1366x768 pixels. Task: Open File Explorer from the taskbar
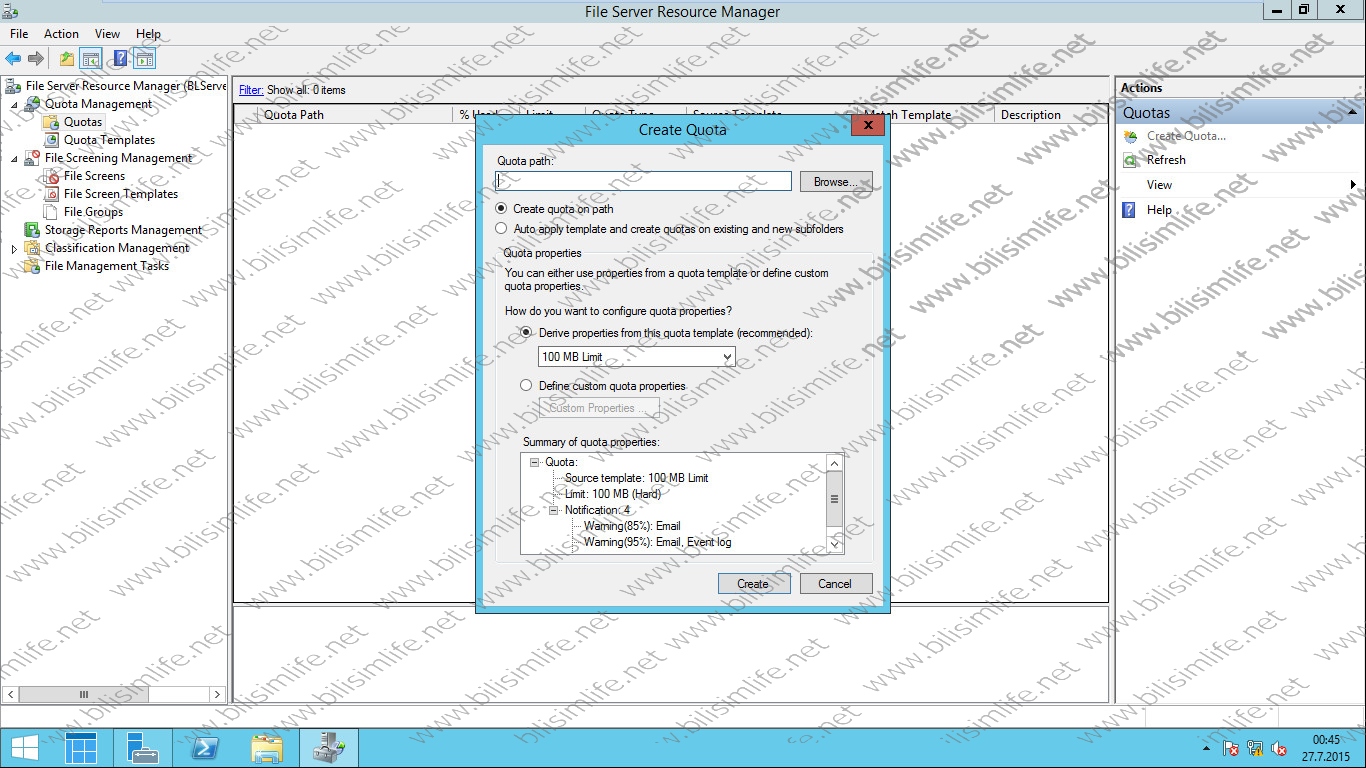click(x=267, y=748)
